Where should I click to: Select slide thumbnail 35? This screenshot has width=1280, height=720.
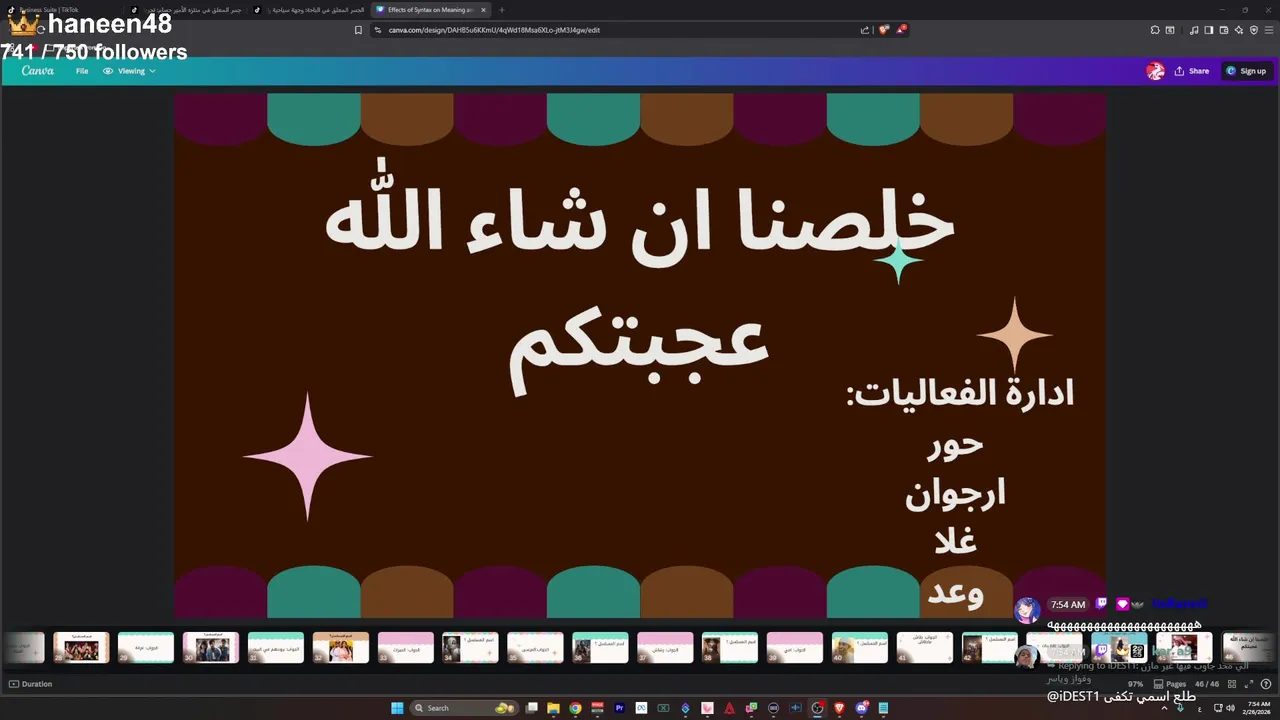point(535,648)
